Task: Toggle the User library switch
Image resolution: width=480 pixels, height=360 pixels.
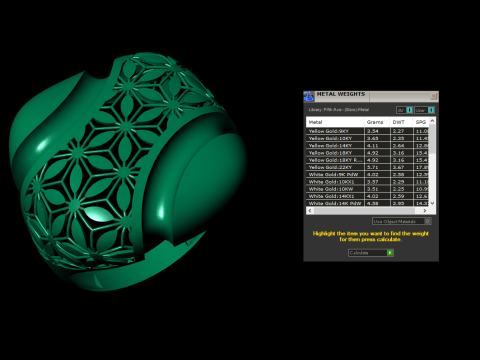Action: click(424, 110)
